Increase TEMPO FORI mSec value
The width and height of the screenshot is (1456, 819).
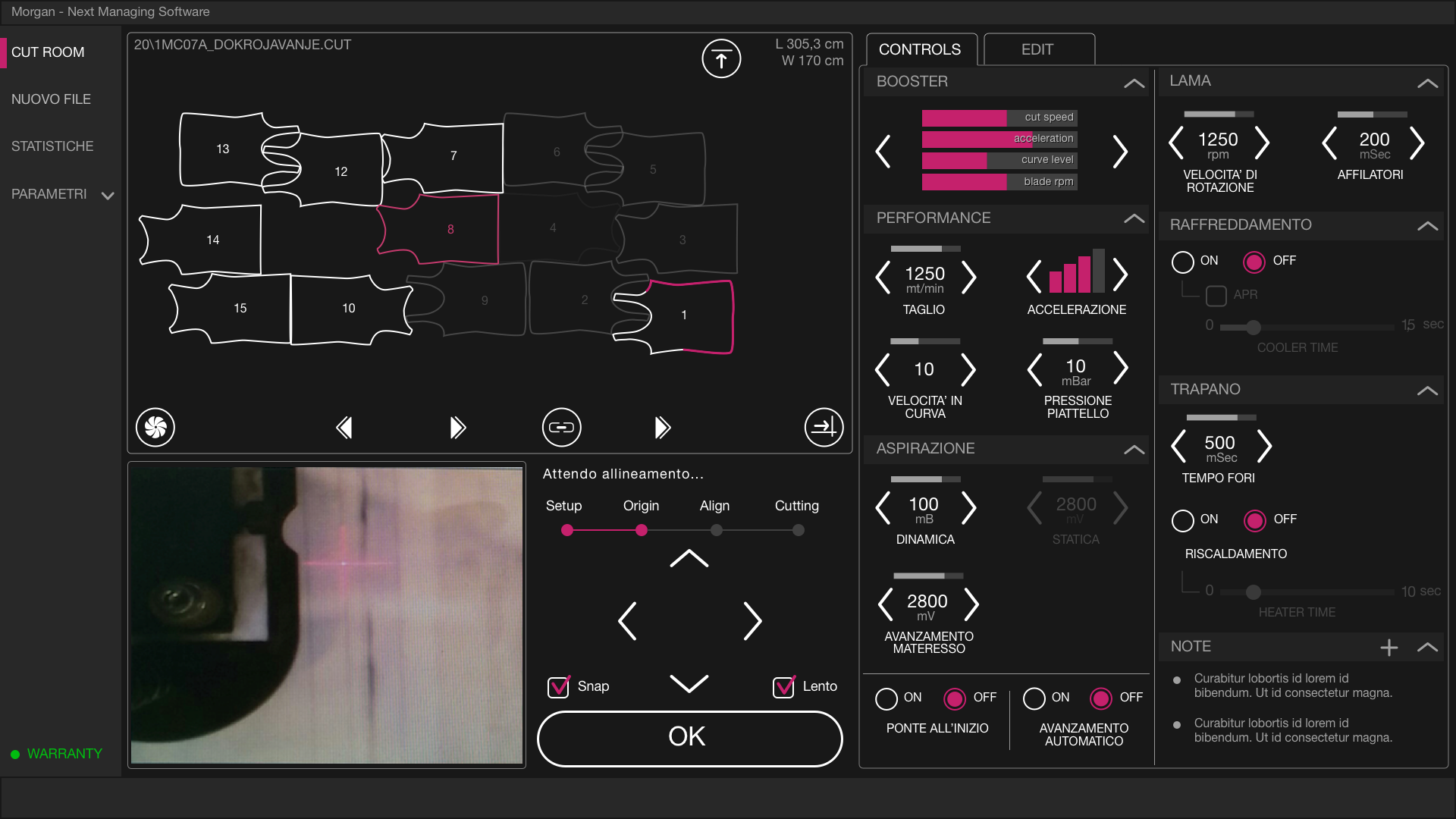pyautogui.click(x=1263, y=446)
